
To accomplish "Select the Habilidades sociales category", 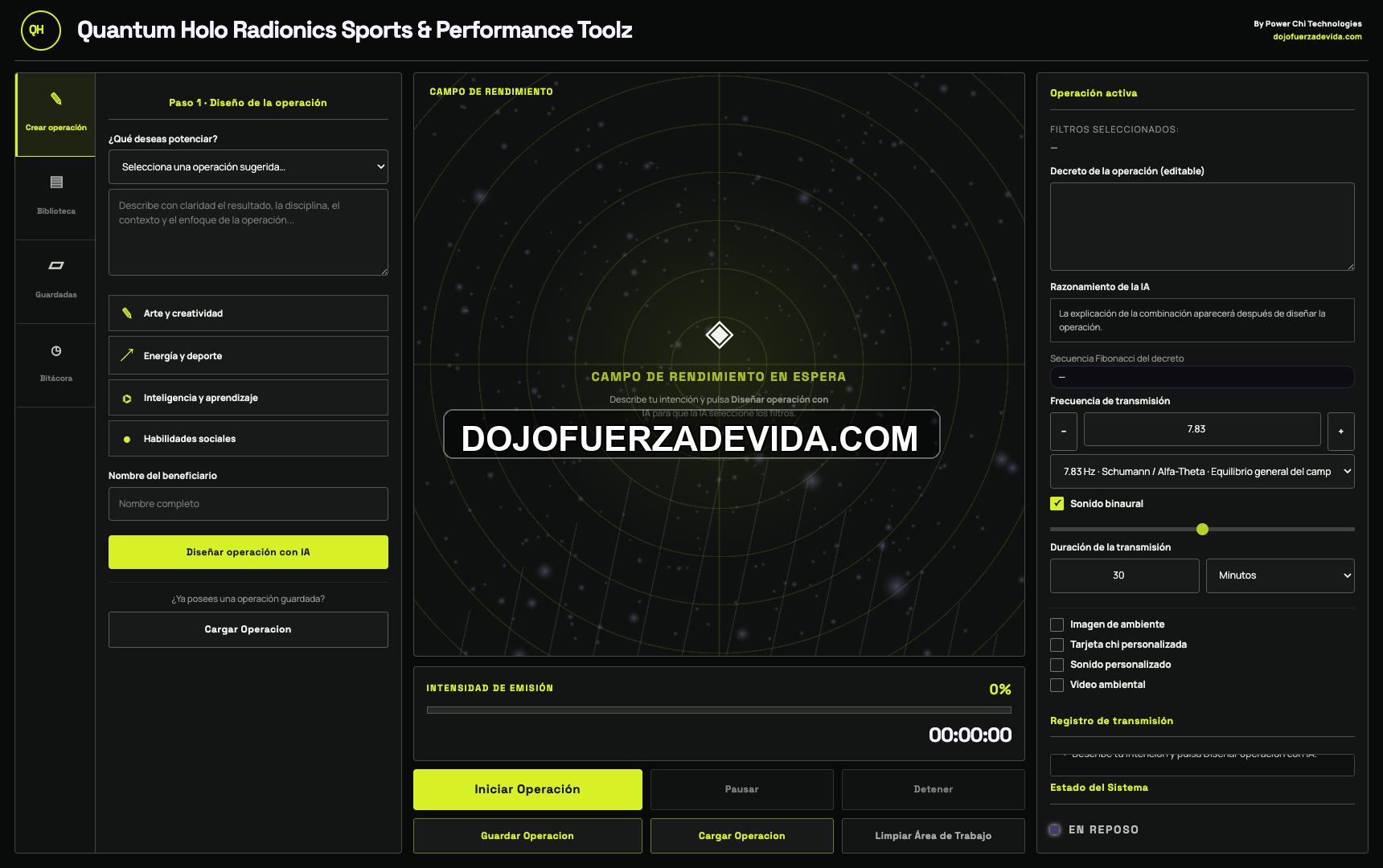I will pos(248,439).
